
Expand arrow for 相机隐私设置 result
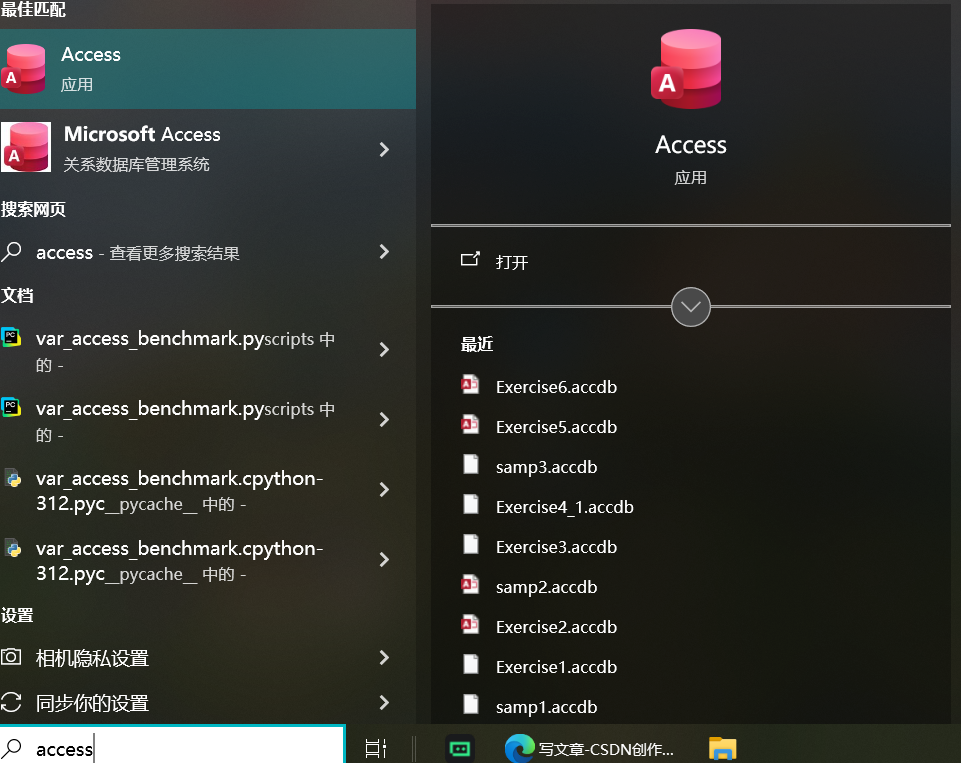384,657
